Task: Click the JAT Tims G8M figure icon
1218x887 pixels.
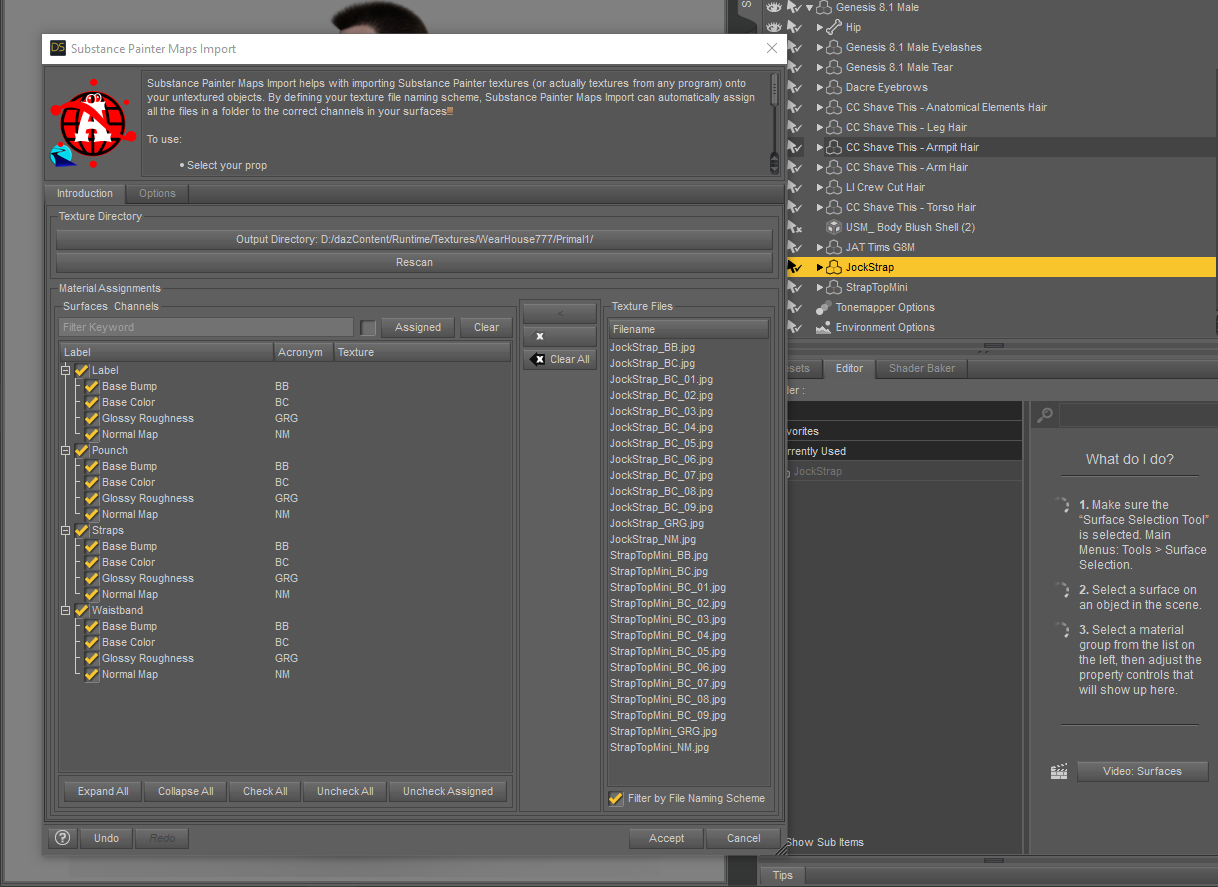Action: pyautogui.click(x=834, y=247)
